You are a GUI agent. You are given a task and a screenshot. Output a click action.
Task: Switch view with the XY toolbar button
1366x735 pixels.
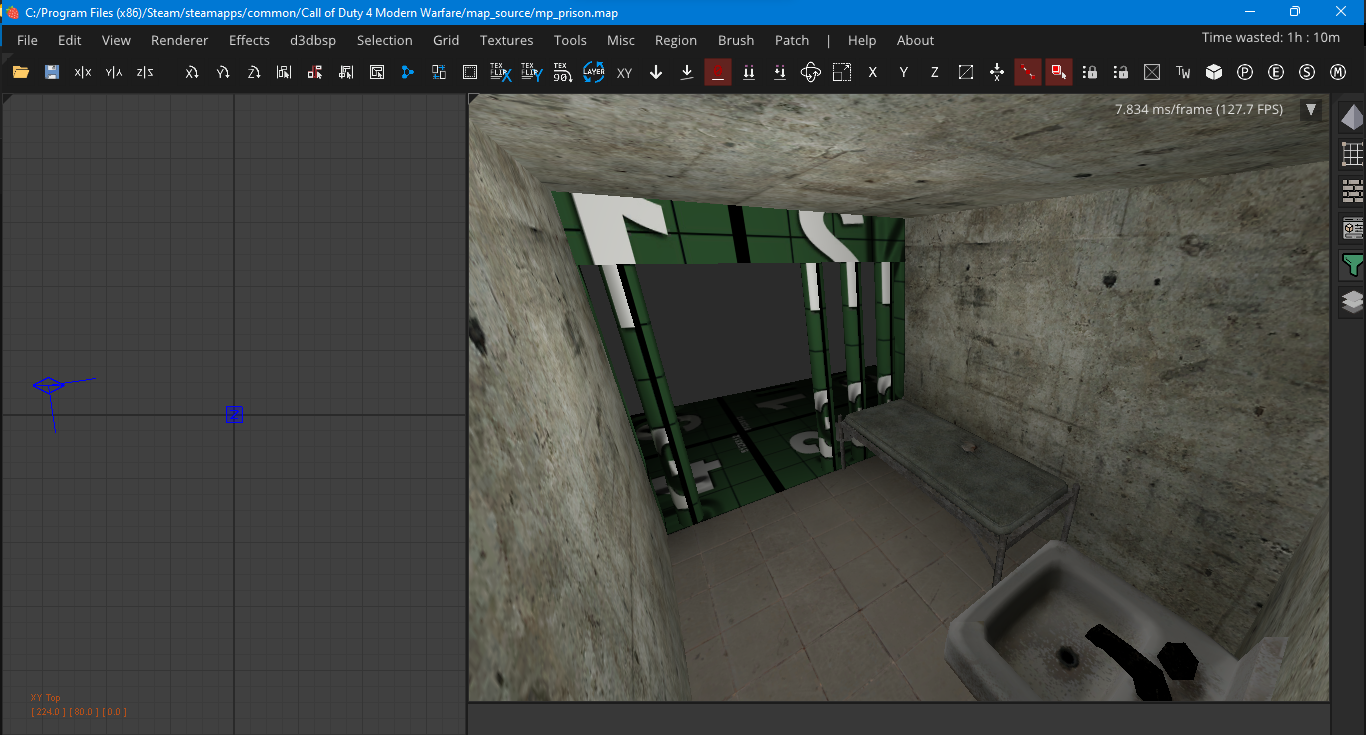point(624,73)
